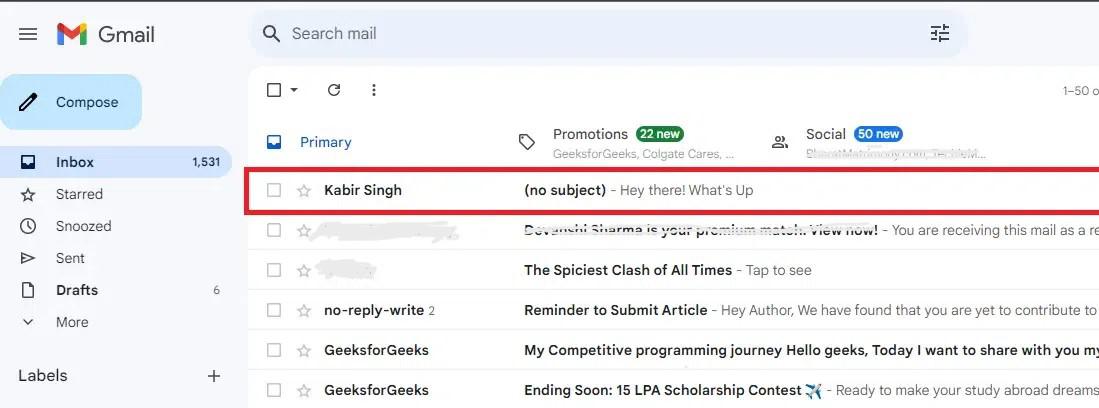Open the More options three-dot menu
Viewport: 1099px width, 408px height.
pos(374,90)
